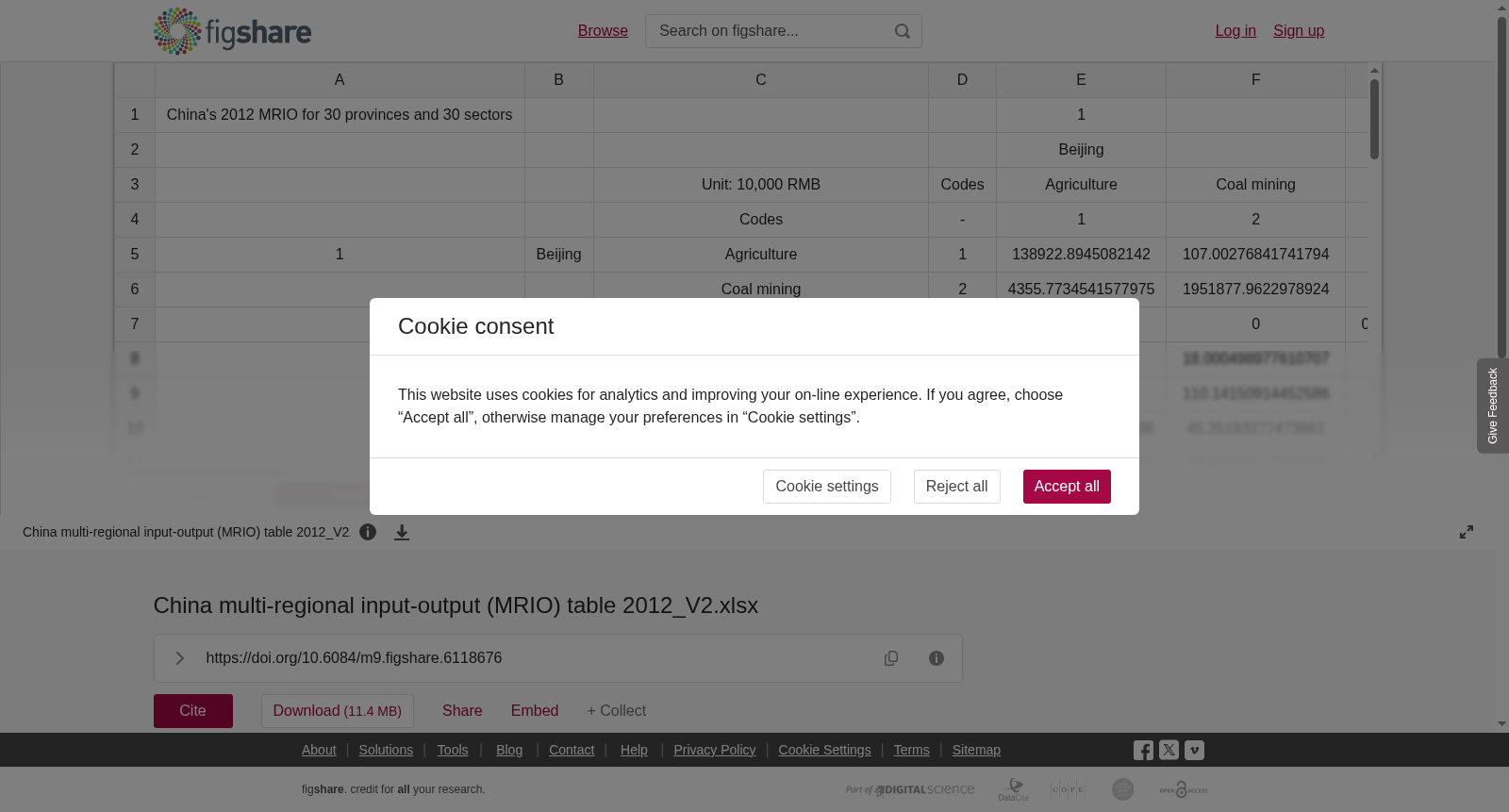Select column E header
The width and height of the screenshot is (1509, 812).
(1081, 80)
